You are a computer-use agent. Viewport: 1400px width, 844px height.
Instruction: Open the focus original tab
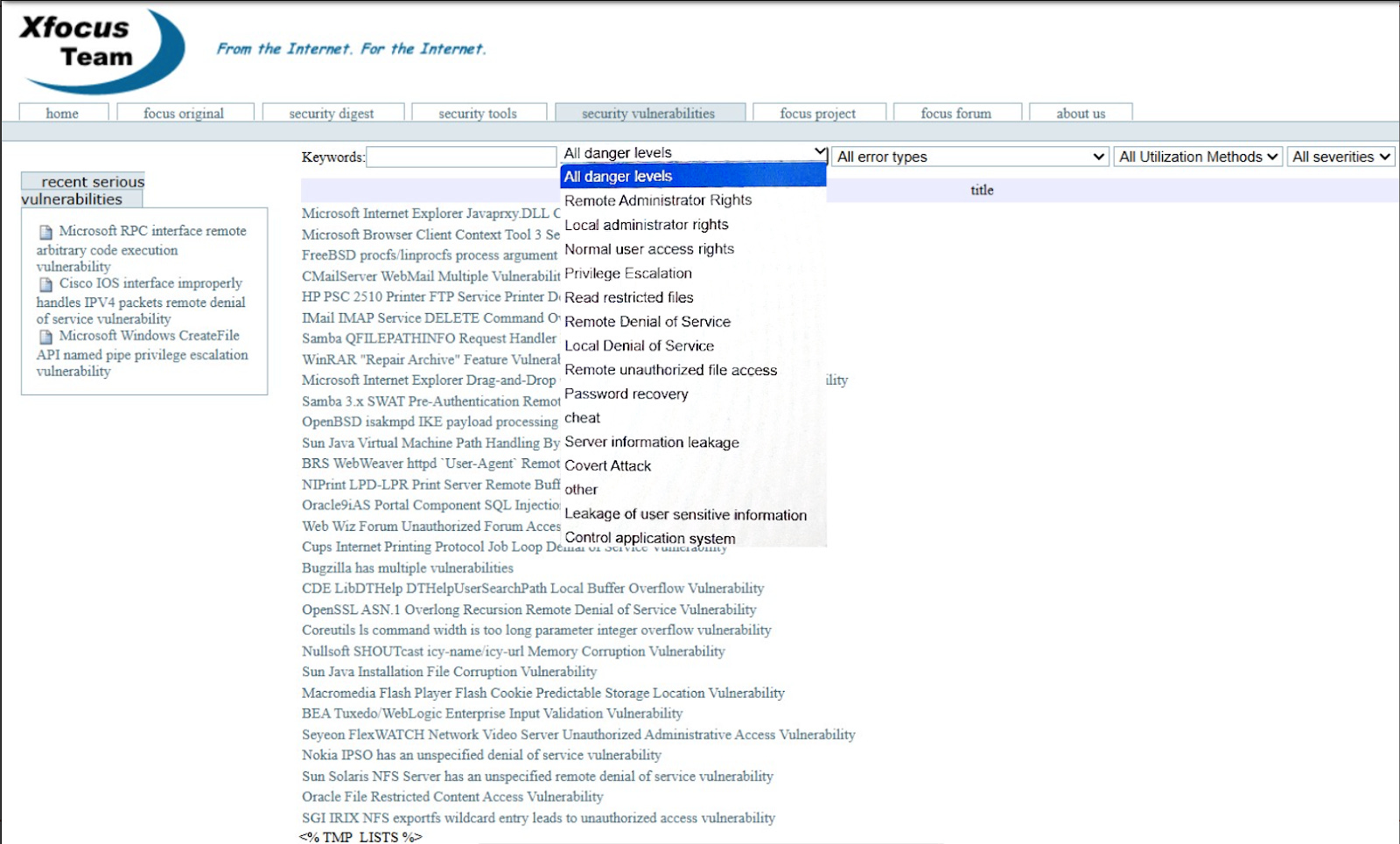(x=185, y=113)
